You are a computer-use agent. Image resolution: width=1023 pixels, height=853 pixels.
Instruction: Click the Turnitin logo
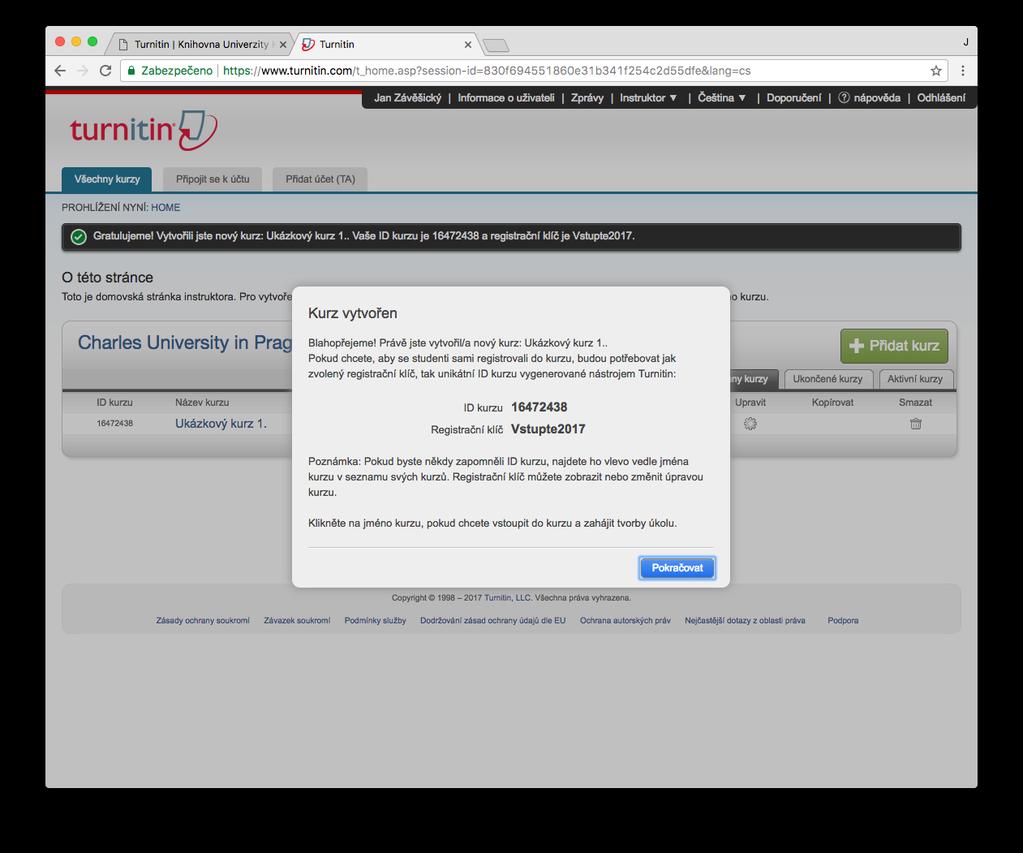[144, 130]
